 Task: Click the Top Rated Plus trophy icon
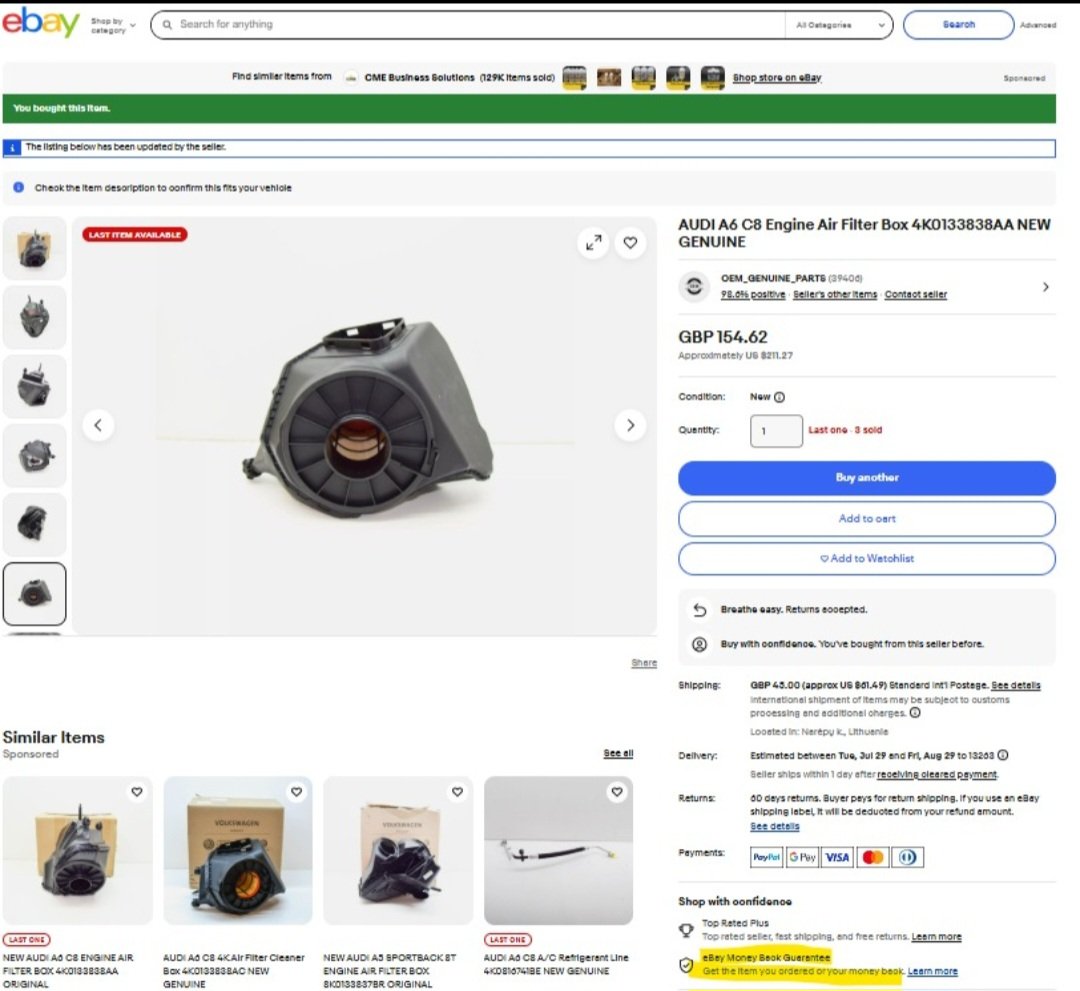(686, 930)
